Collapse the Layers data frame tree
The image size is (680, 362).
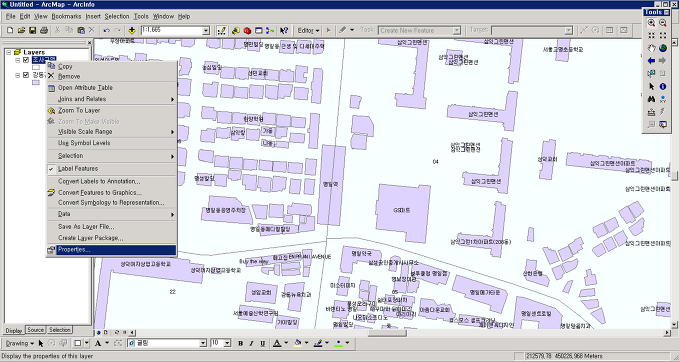click(x=9, y=52)
